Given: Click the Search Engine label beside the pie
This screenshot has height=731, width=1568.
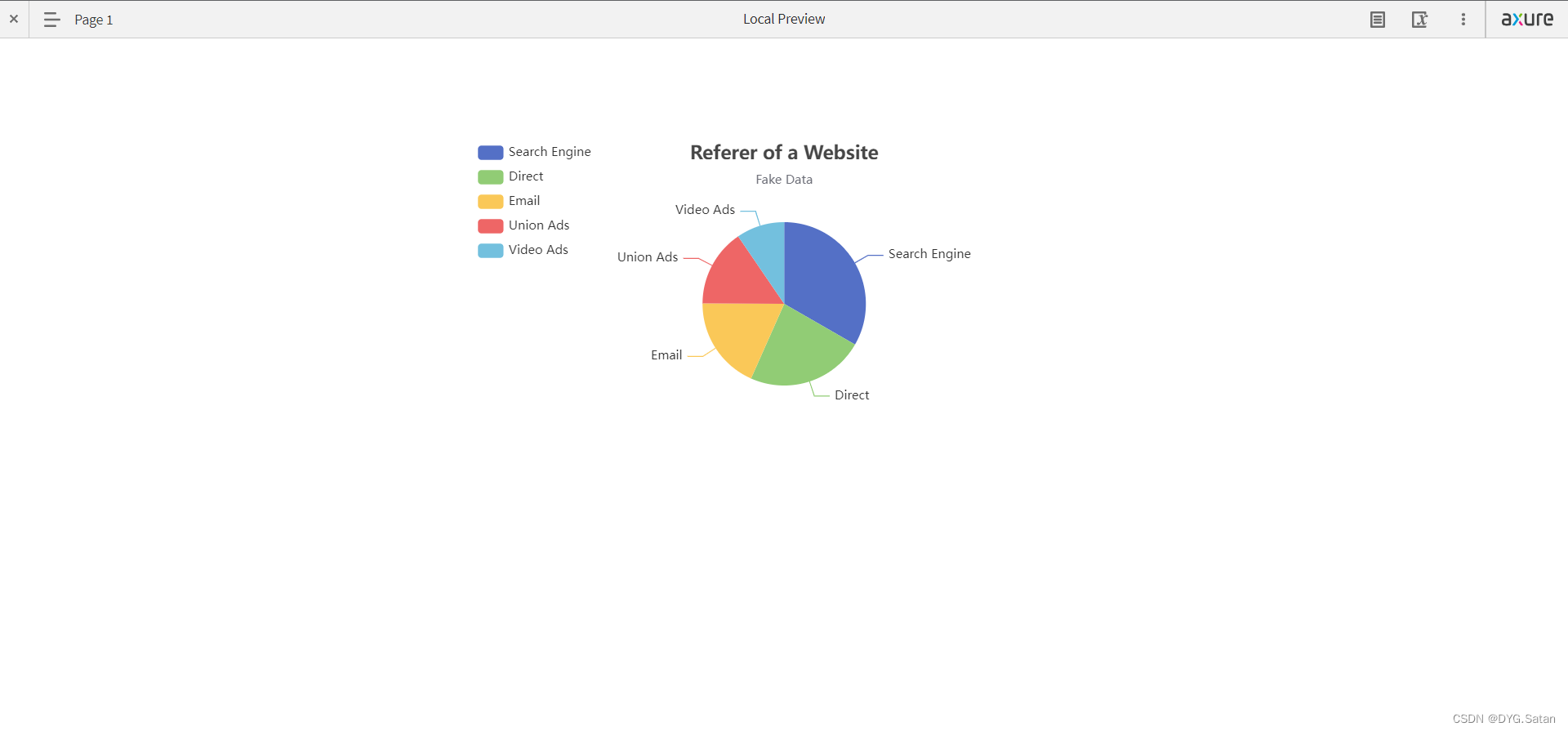Looking at the screenshot, I should [929, 254].
